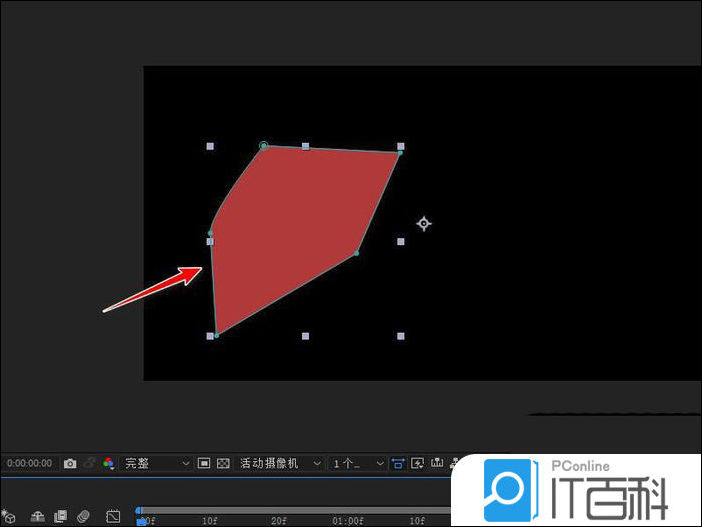702x527 pixels.
Task: Take a snapshot with the camera icon
Action: click(70, 463)
